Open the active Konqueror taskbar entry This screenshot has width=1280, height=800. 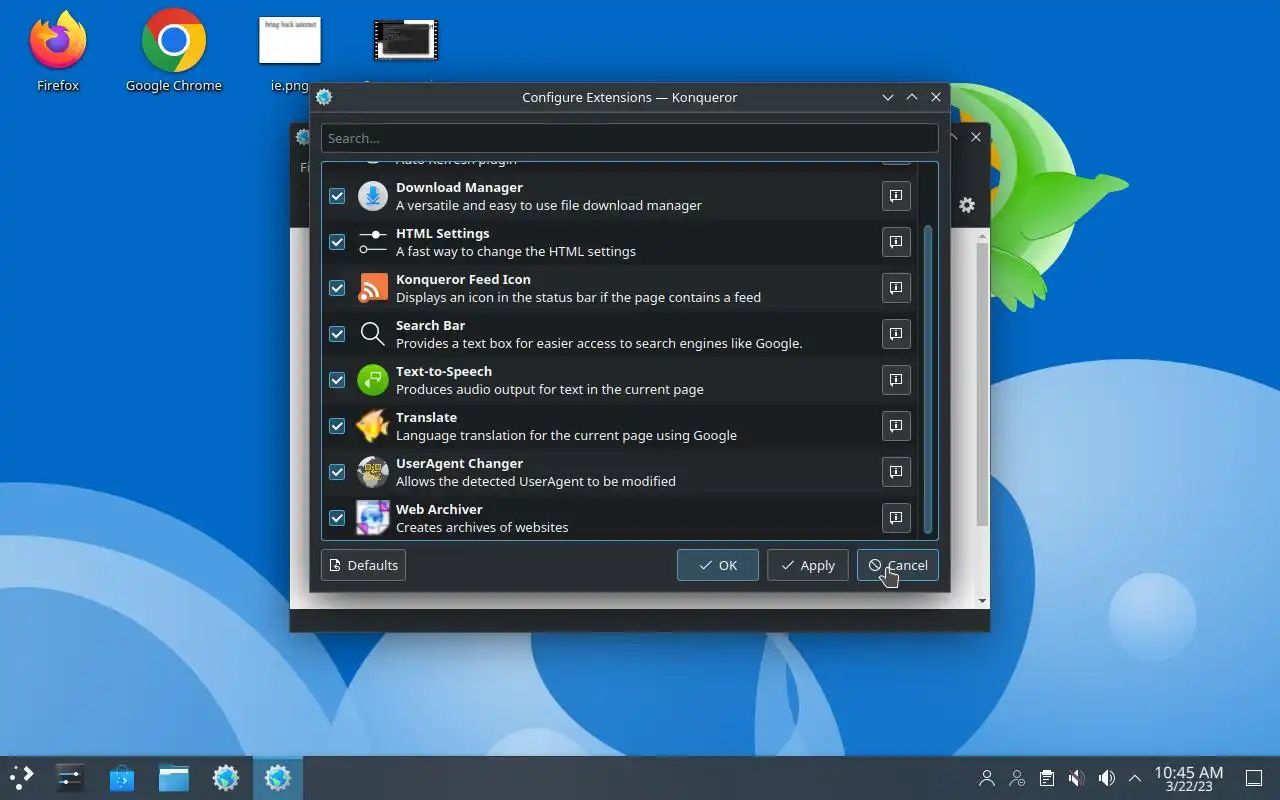[x=278, y=777]
